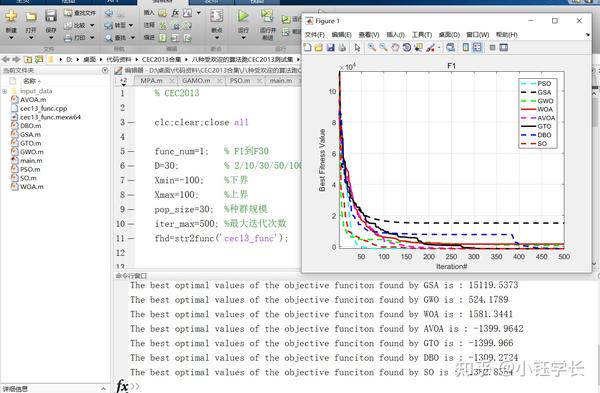Viewport: 600px width, 393px height.
Task: Open the Insert (插入) menu in Figure 1
Action: pos(395,35)
